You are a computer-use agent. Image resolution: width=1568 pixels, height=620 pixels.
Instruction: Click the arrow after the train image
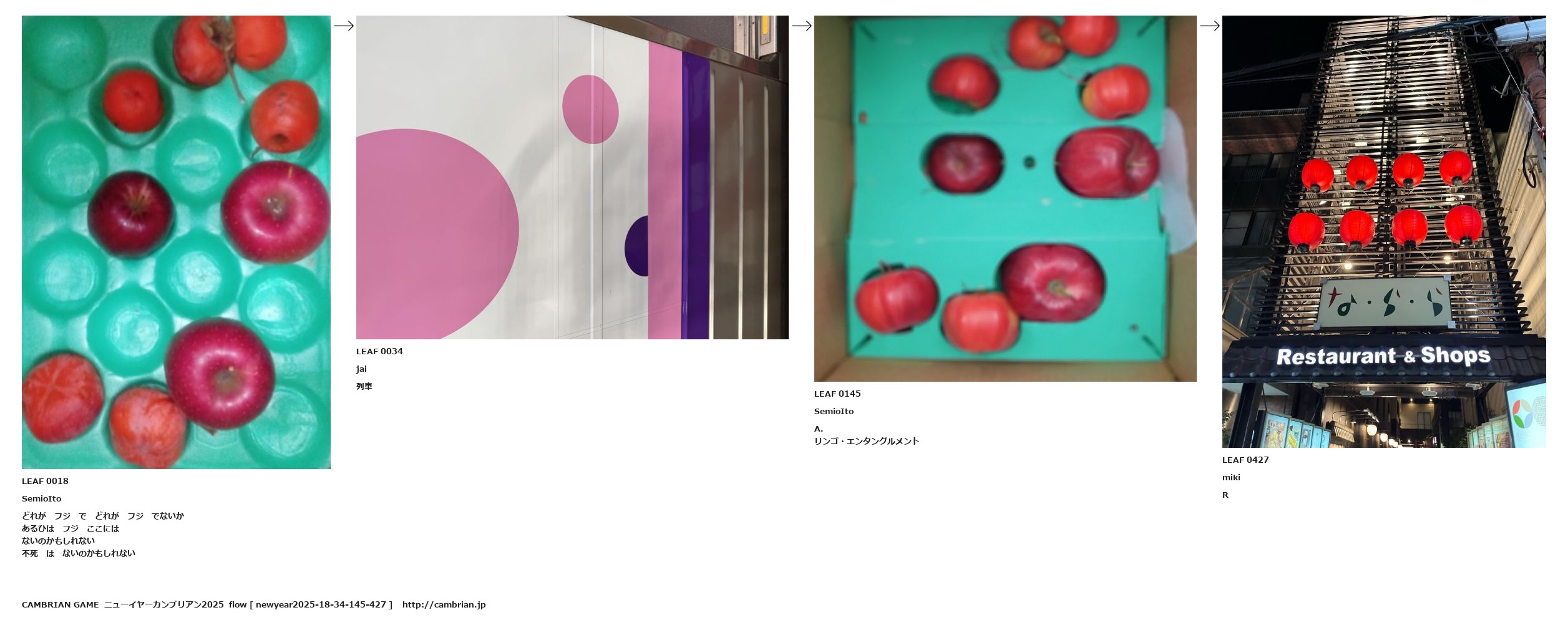802,26
